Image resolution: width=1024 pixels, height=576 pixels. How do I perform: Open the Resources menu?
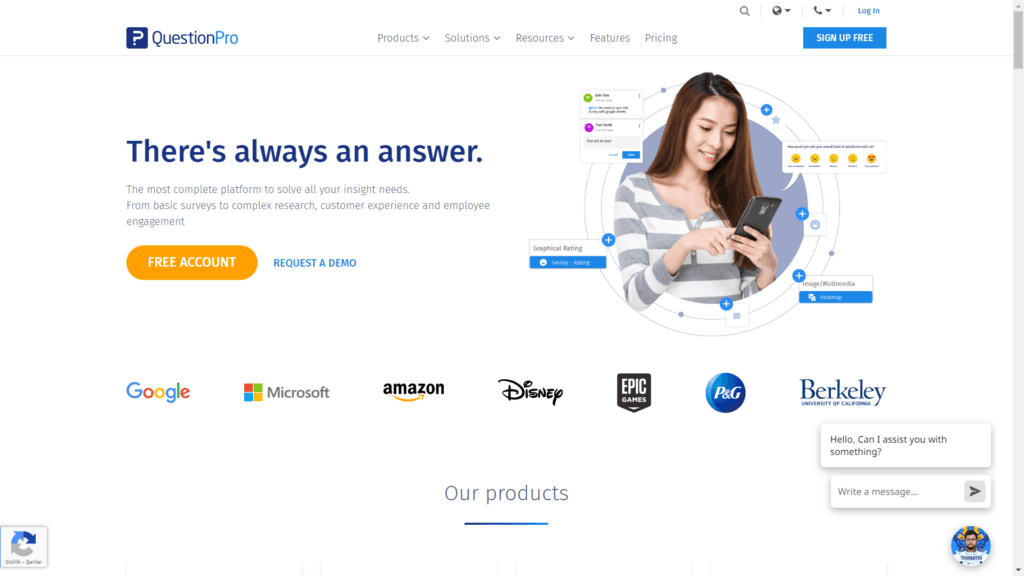545,38
